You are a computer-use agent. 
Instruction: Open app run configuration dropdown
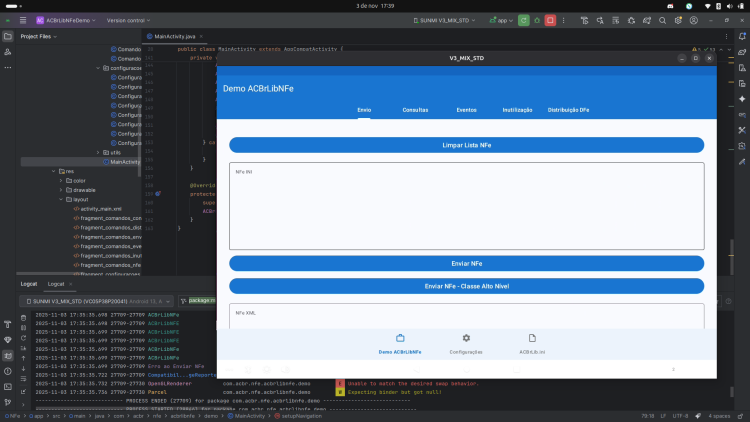coord(501,21)
